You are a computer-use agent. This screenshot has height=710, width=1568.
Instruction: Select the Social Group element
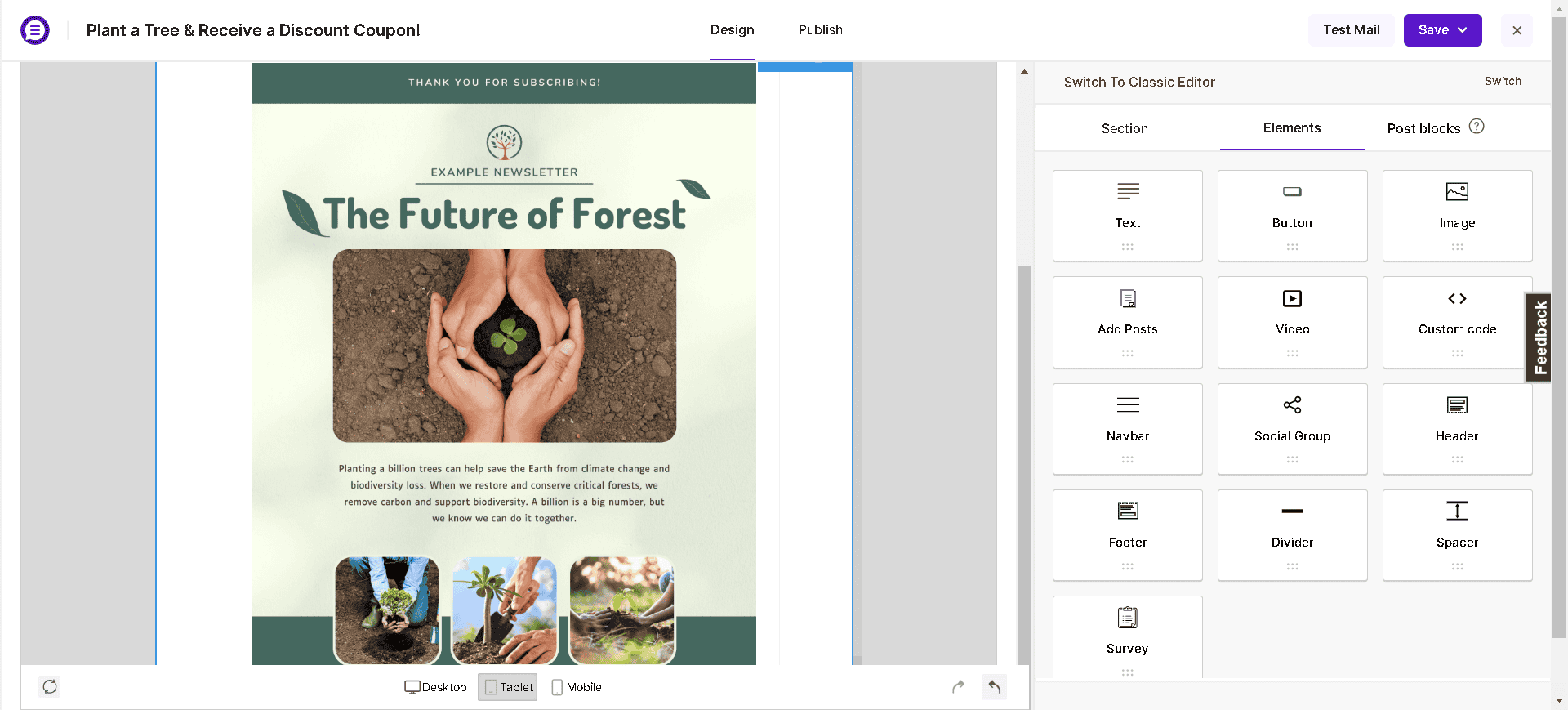(x=1292, y=428)
